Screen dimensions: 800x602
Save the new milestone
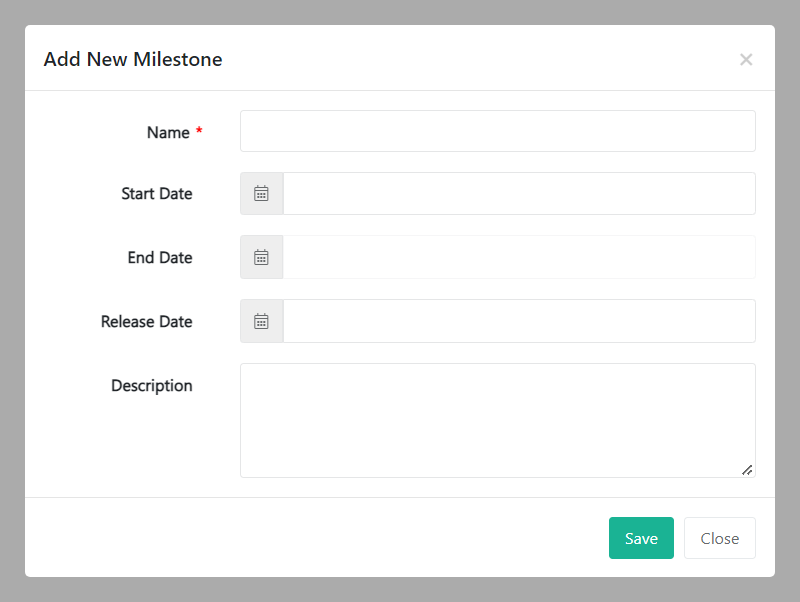pyautogui.click(x=641, y=538)
